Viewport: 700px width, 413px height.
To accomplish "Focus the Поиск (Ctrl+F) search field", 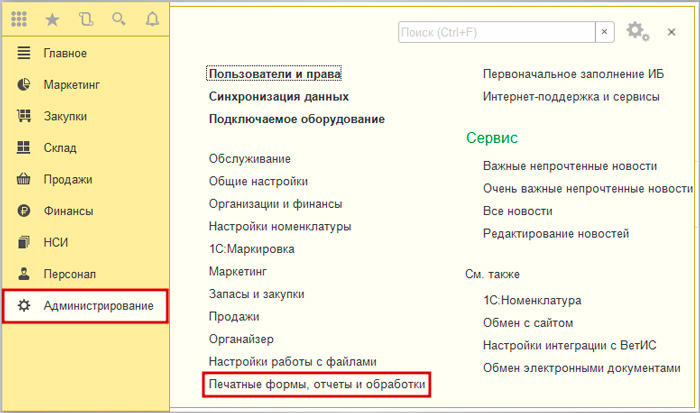I will point(496,32).
